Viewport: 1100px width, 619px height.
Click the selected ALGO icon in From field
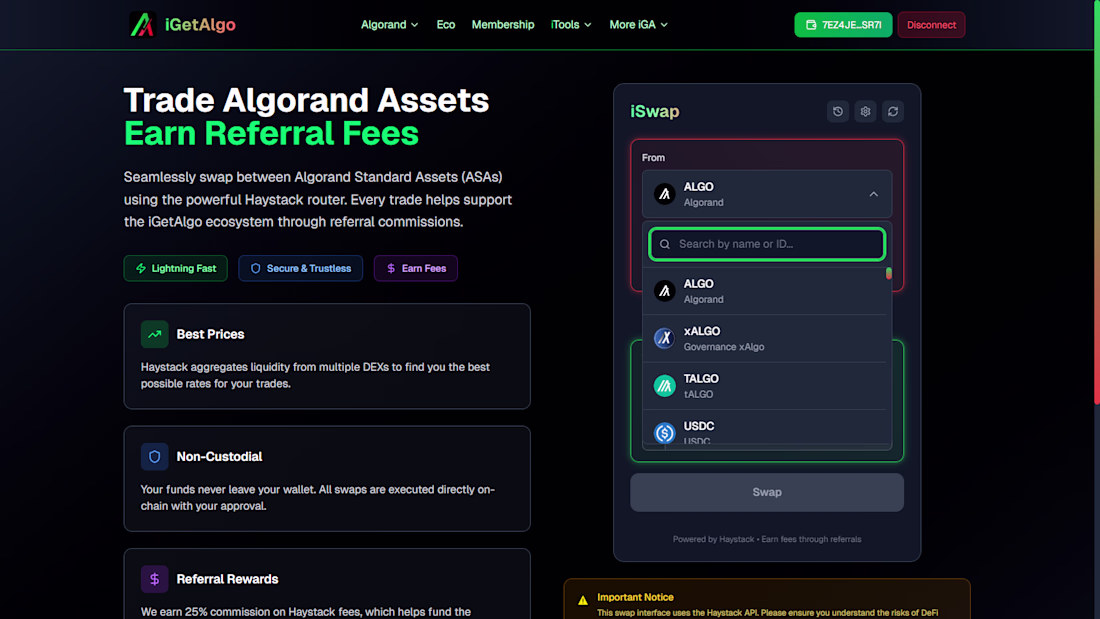[x=664, y=194]
